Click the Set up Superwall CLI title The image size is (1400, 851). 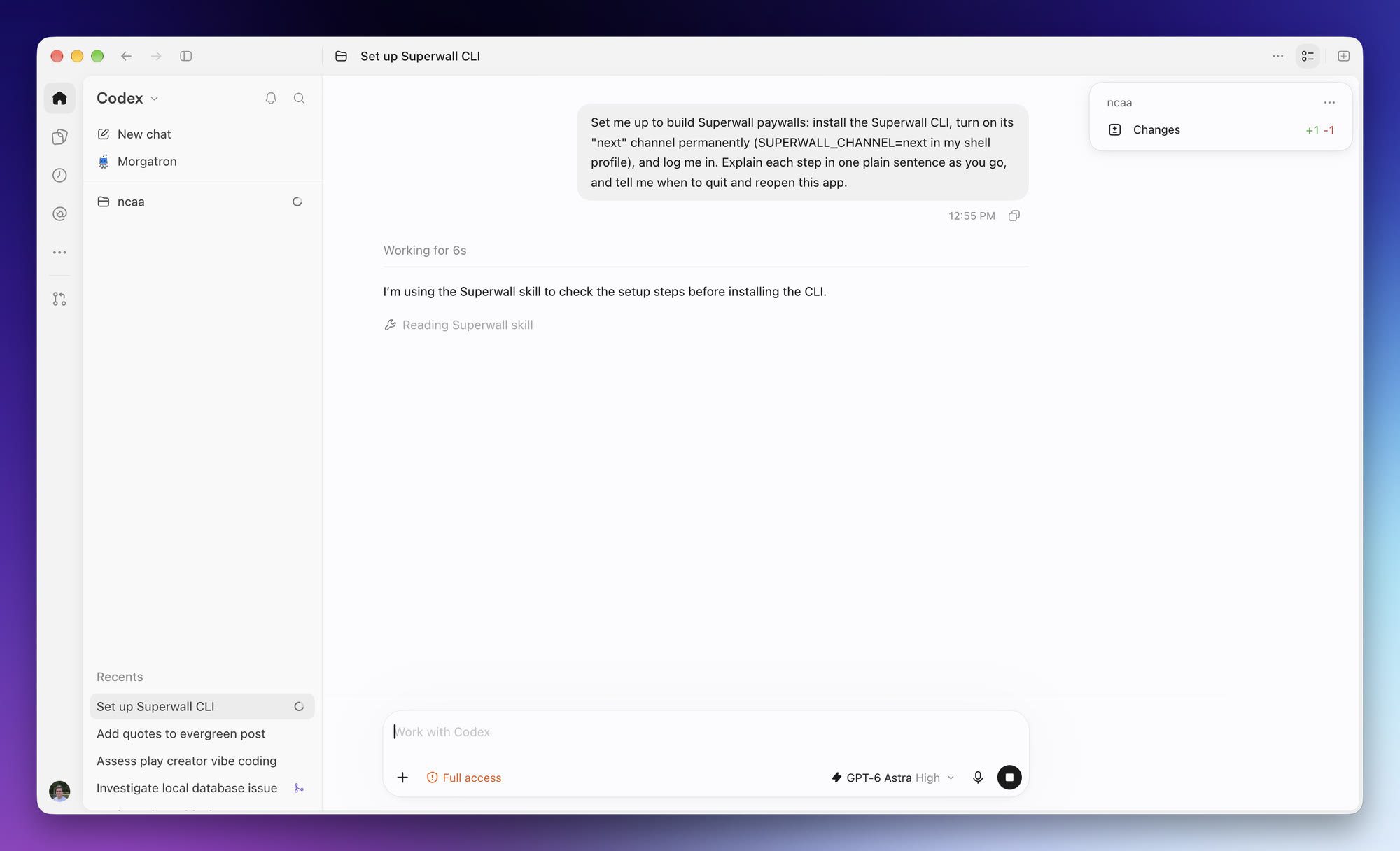[x=420, y=56]
